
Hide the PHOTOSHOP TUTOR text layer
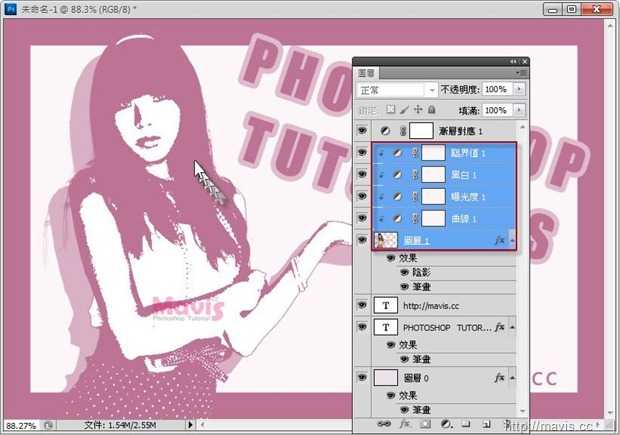pos(362,327)
